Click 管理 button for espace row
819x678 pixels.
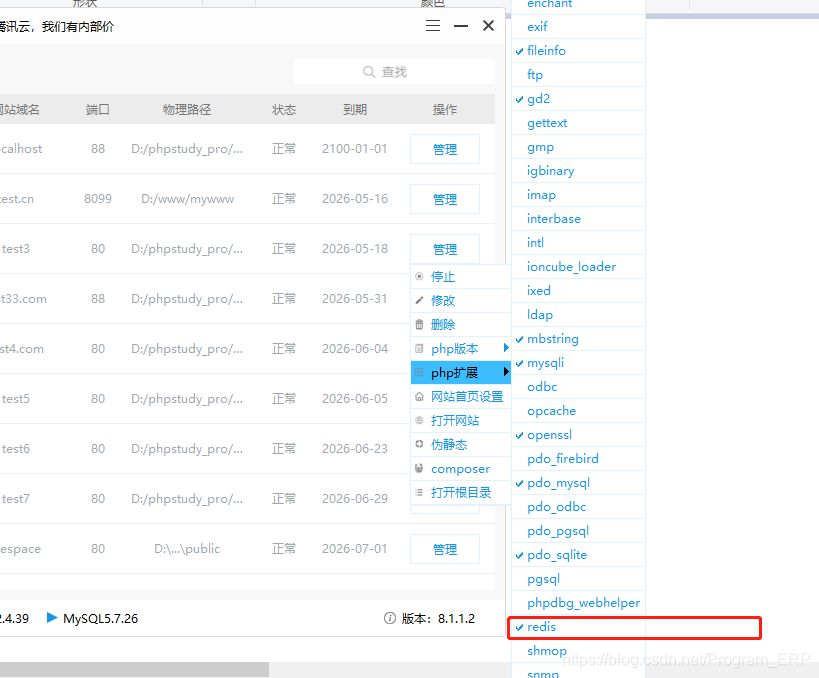point(444,549)
